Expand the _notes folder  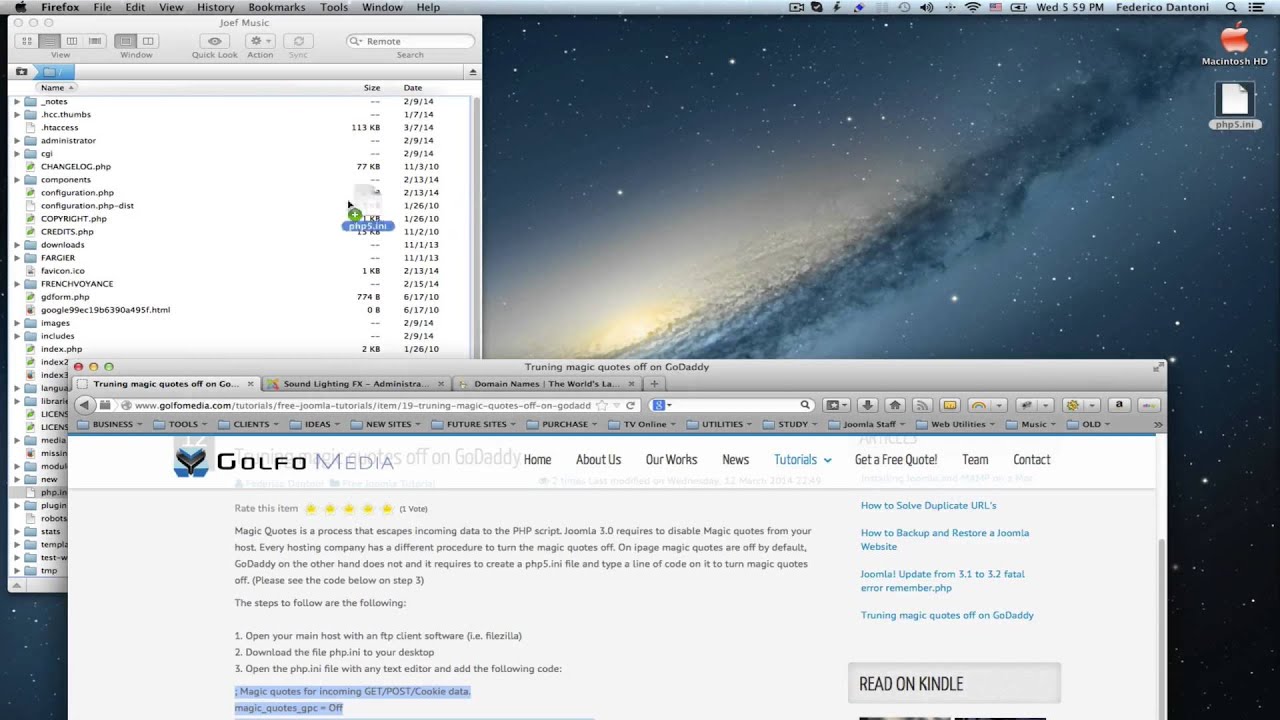point(17,102)
